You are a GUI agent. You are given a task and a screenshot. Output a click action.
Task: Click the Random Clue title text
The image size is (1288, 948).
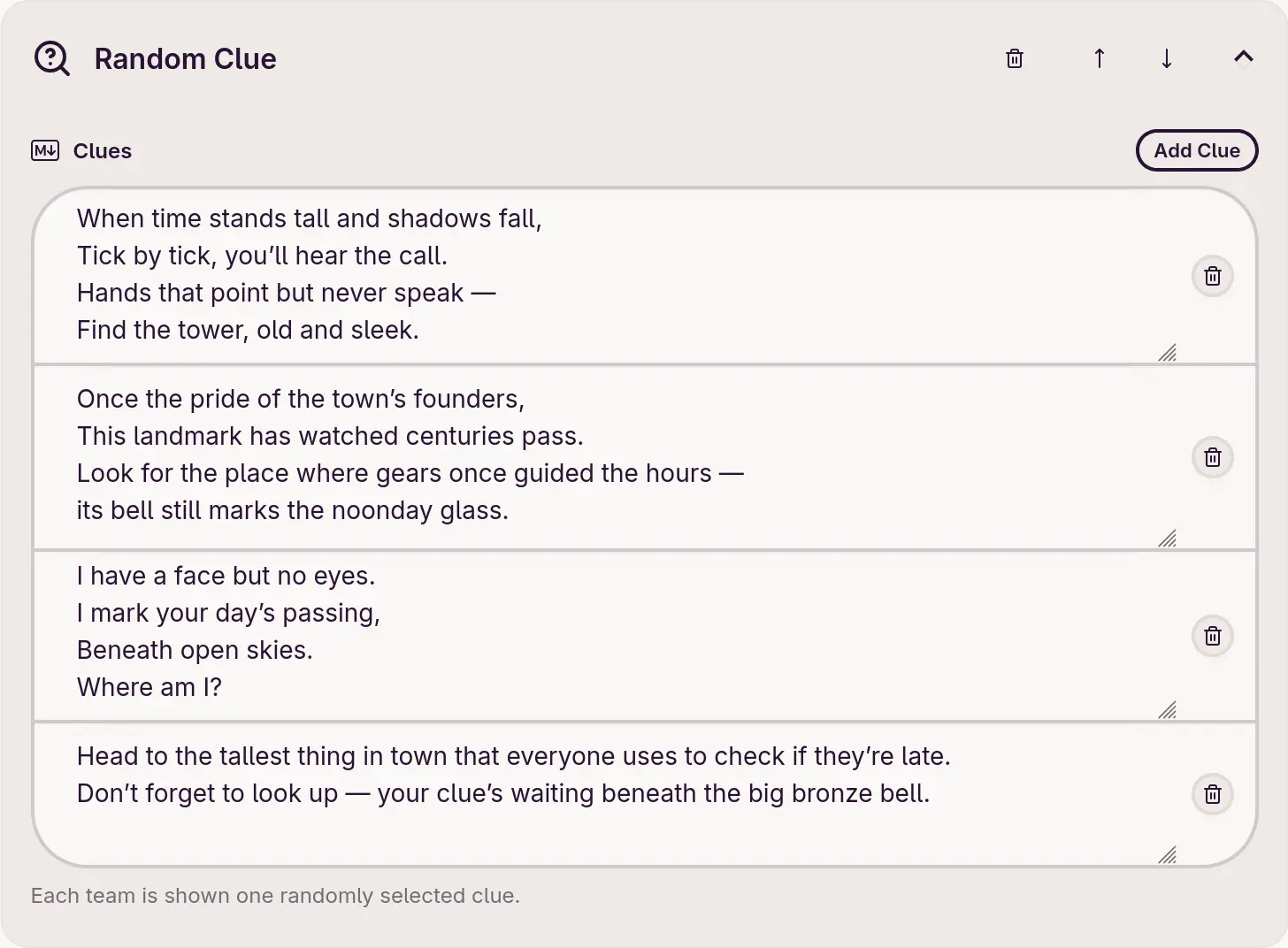(185, 59)
